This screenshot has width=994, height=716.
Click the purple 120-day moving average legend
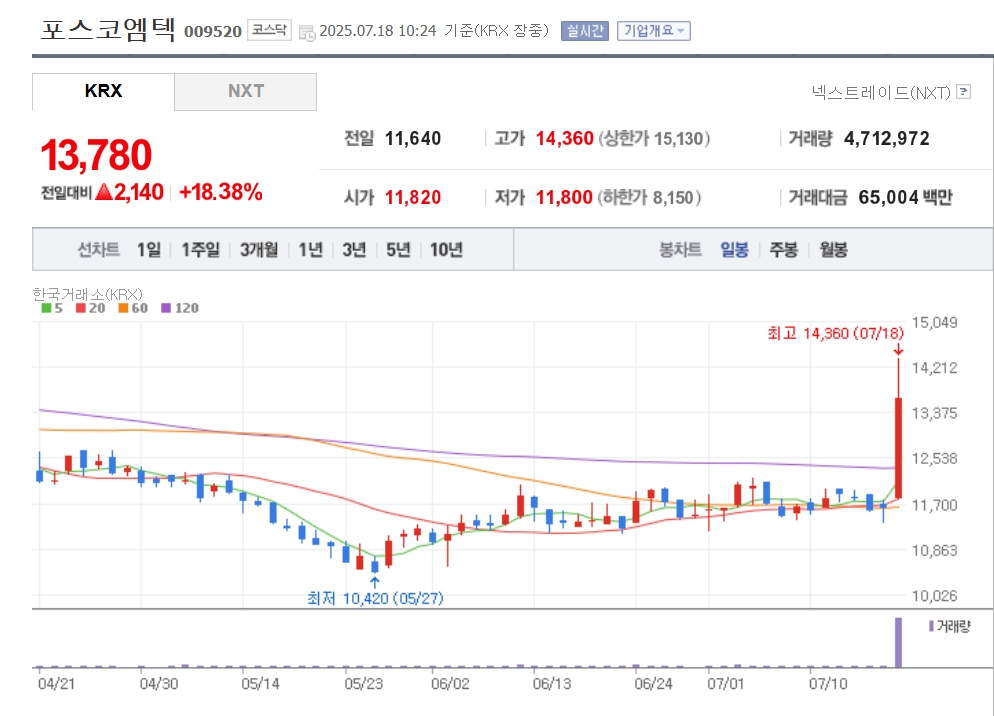180,308
